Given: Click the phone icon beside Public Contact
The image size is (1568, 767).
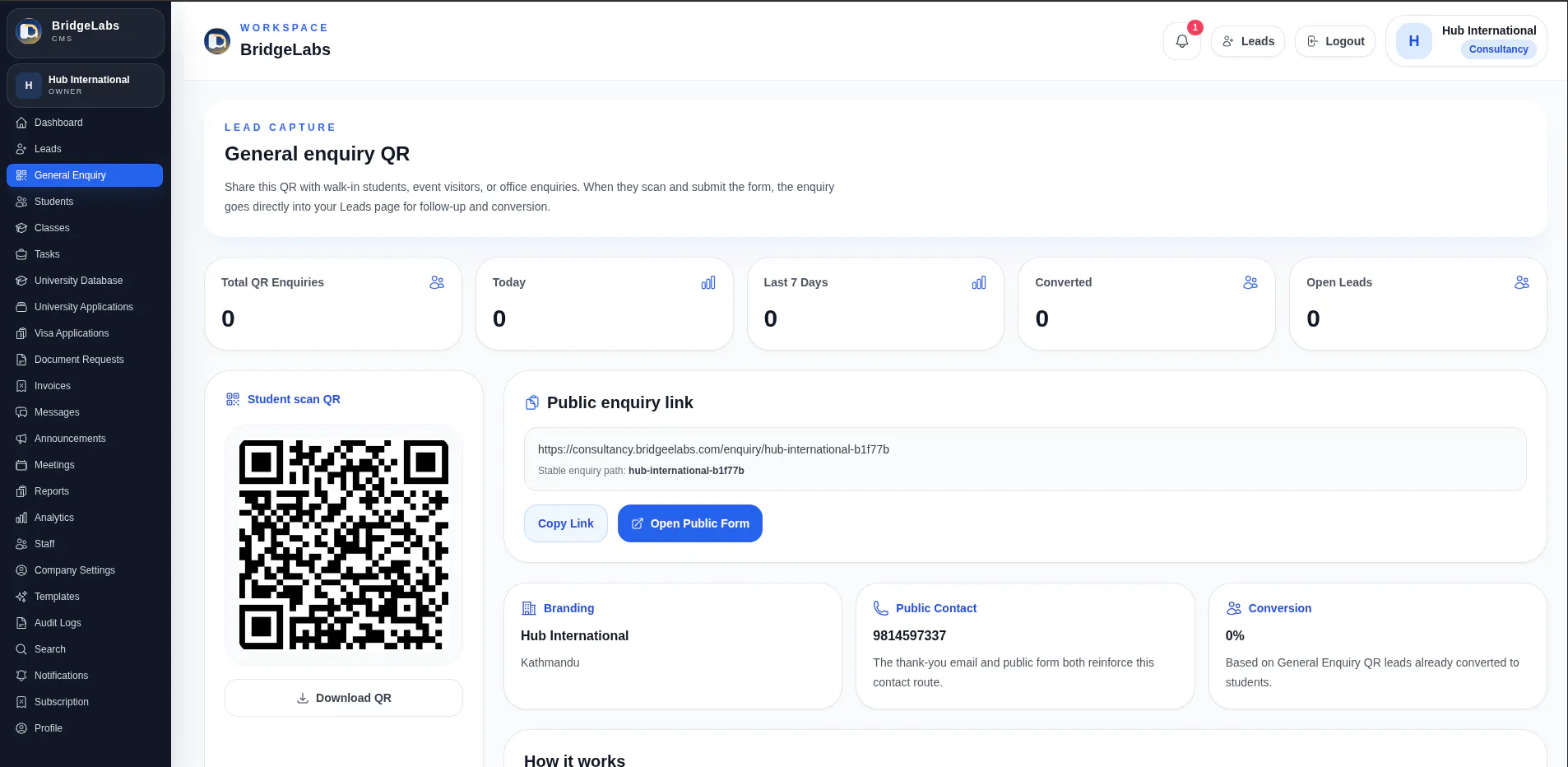Looking at the screenshot, I should (880, 608).
